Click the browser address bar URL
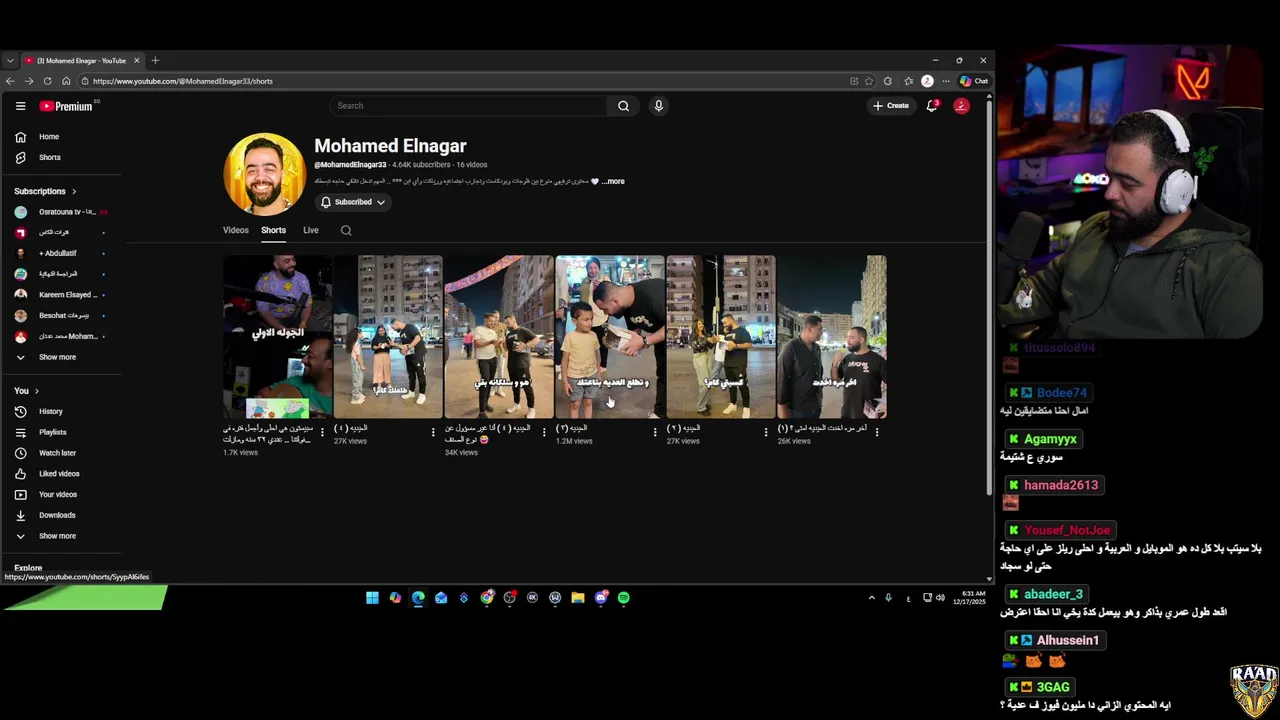The width and height of the screenshot is (1280, 720). tap(183, 81)
